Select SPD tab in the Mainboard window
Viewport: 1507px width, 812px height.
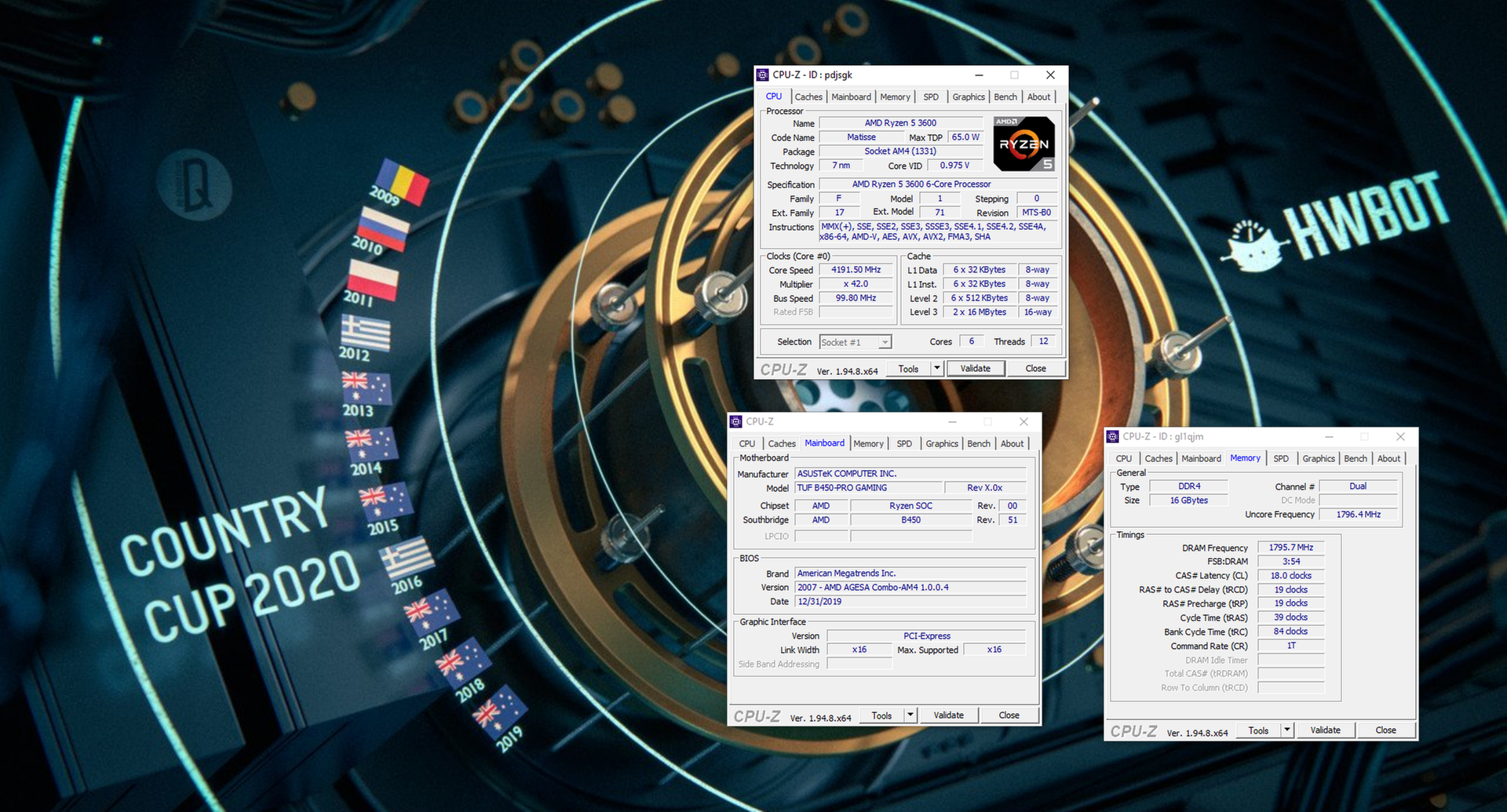904,444
